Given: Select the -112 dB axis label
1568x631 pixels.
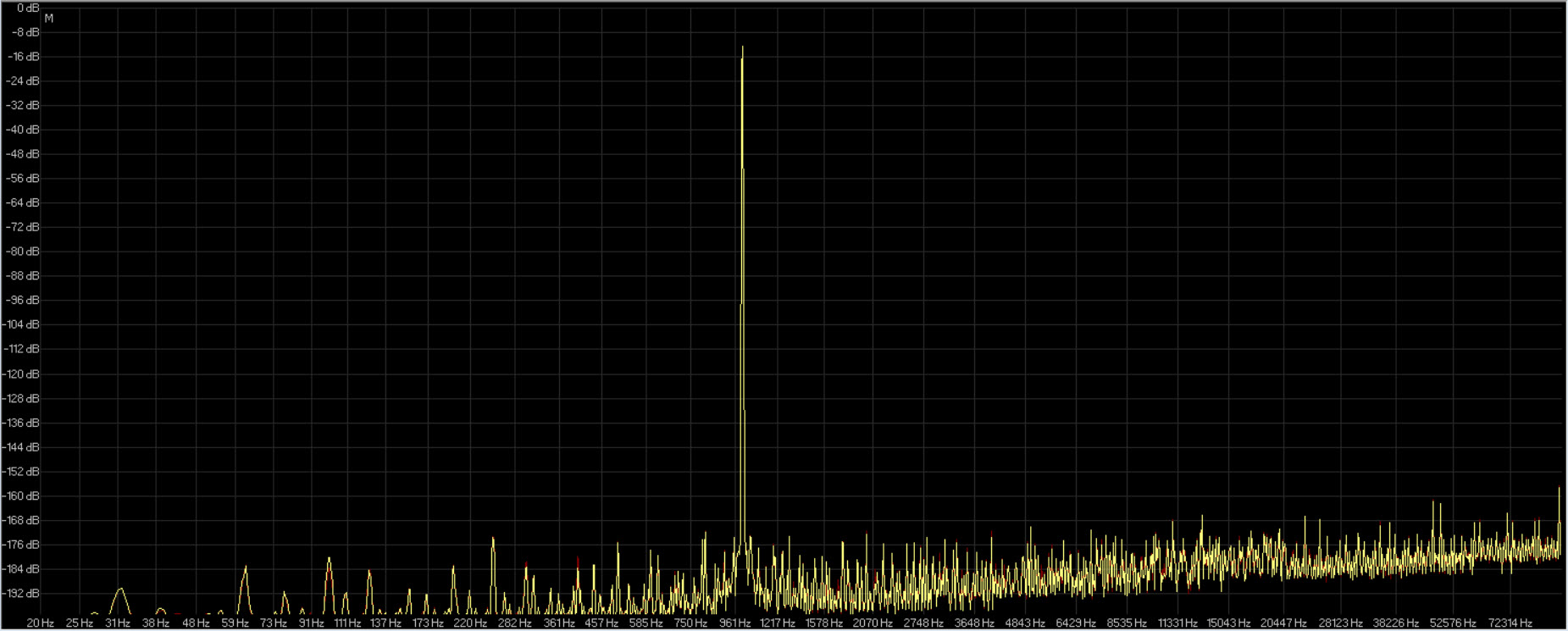Looking at the screenshot, I should click(21, 349).
